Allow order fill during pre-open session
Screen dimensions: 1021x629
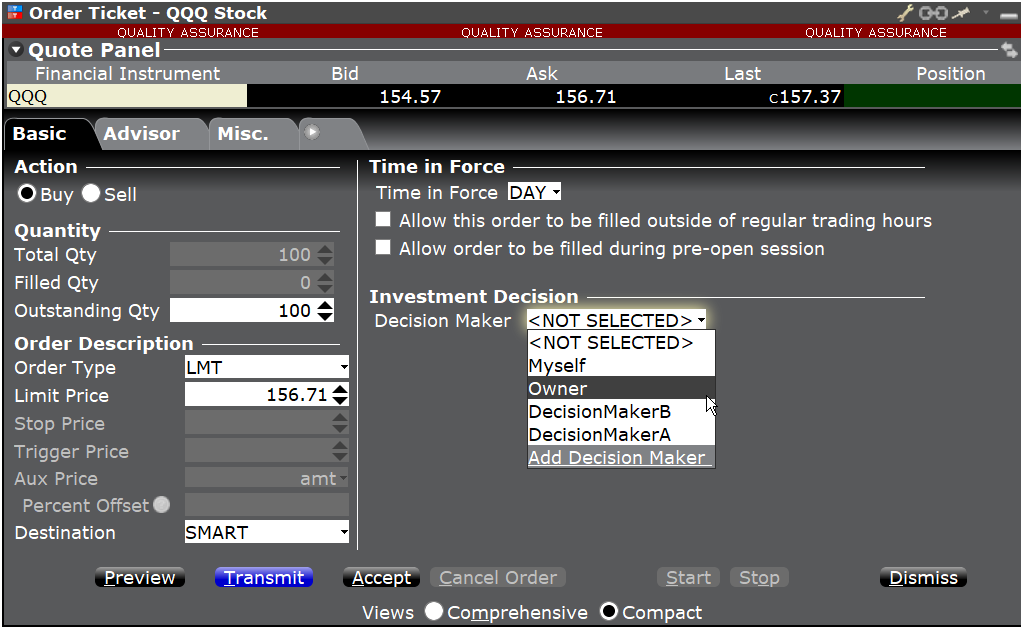[383, 249]
